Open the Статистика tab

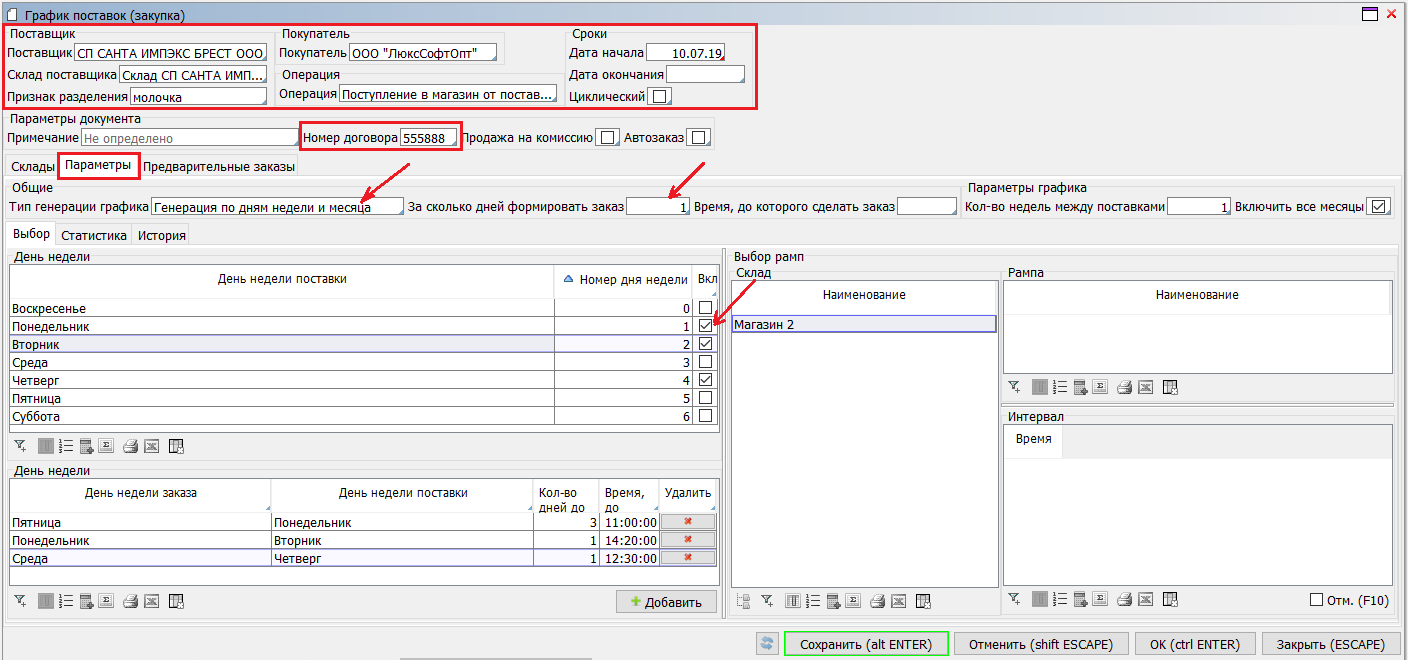pyautogui.click(x=94, y=236)
